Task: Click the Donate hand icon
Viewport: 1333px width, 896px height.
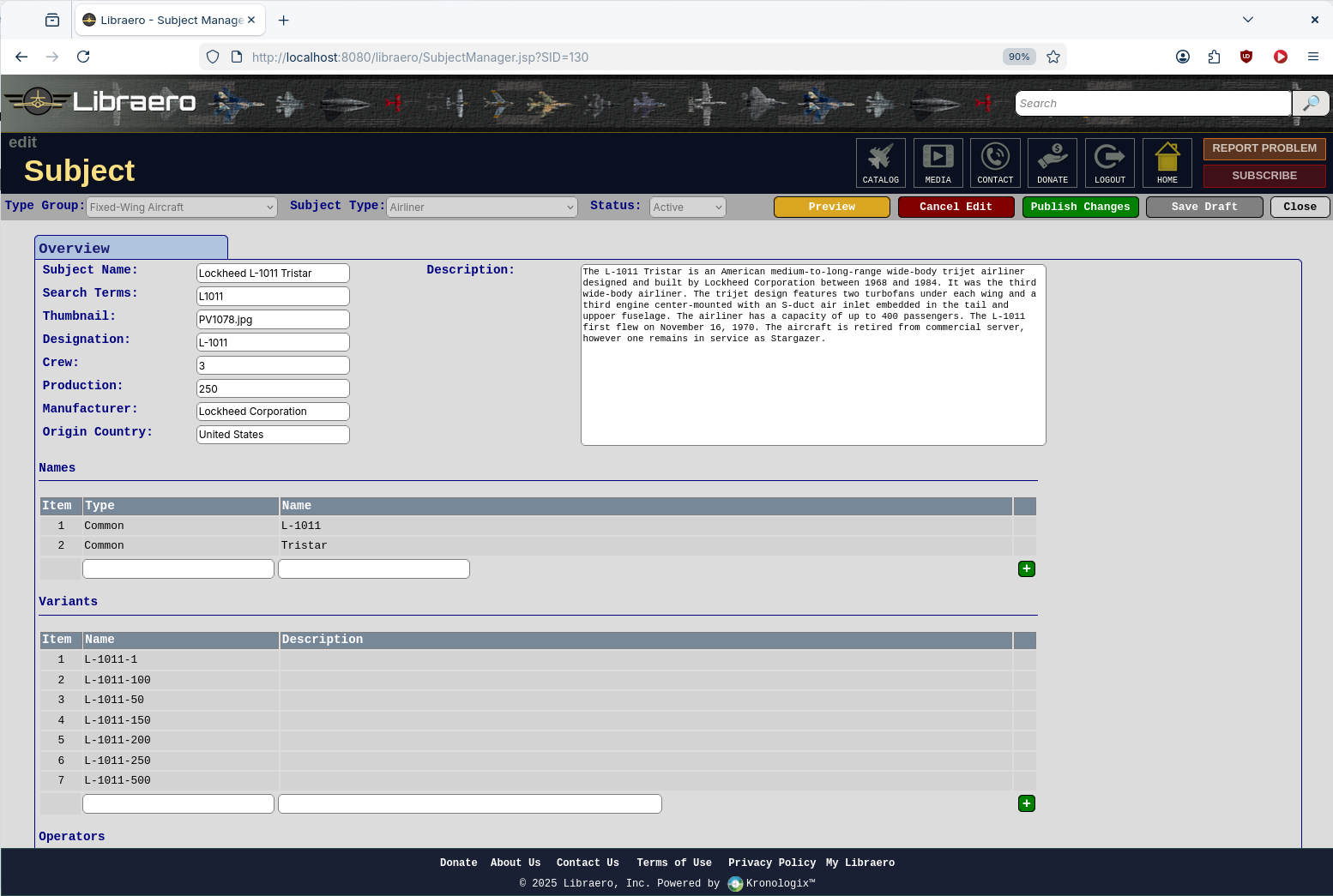Action: (1053, 162)
